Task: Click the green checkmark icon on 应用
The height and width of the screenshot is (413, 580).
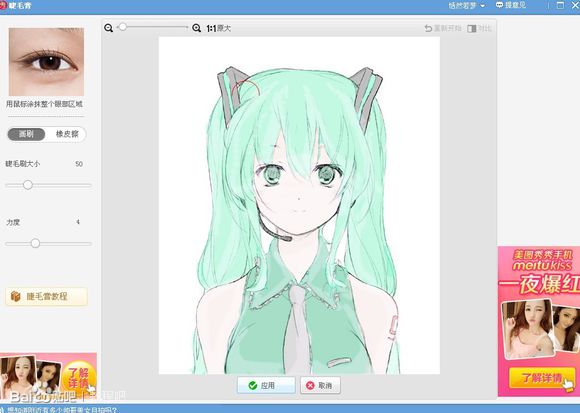Action: [x=253, y=386]
